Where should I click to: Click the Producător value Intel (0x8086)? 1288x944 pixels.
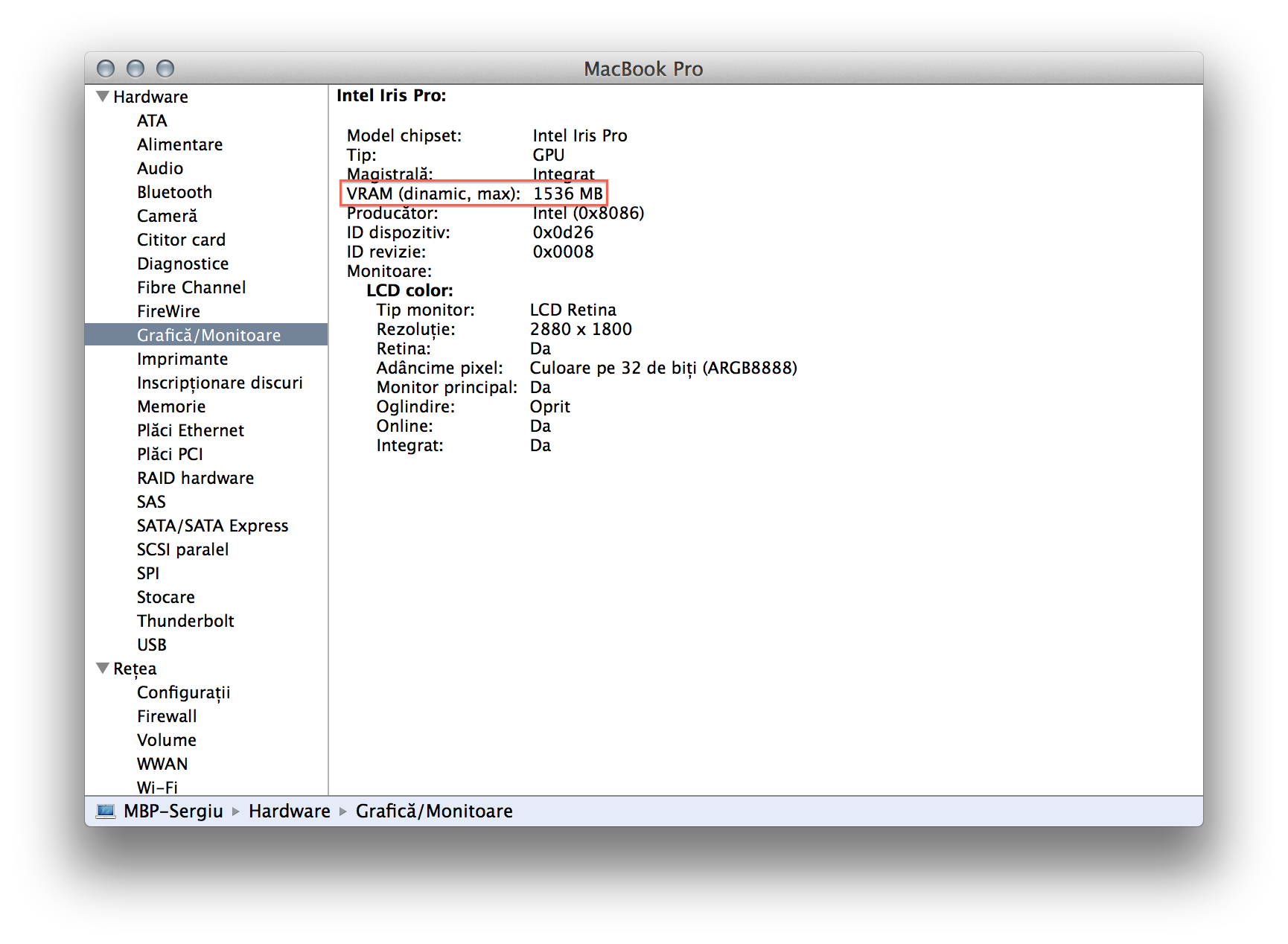point(588,213)
